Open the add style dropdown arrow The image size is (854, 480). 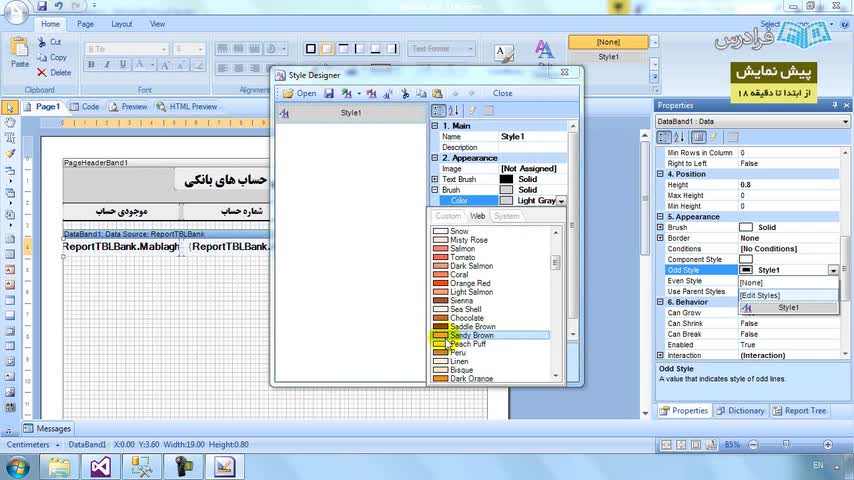(x=359, y=94)
